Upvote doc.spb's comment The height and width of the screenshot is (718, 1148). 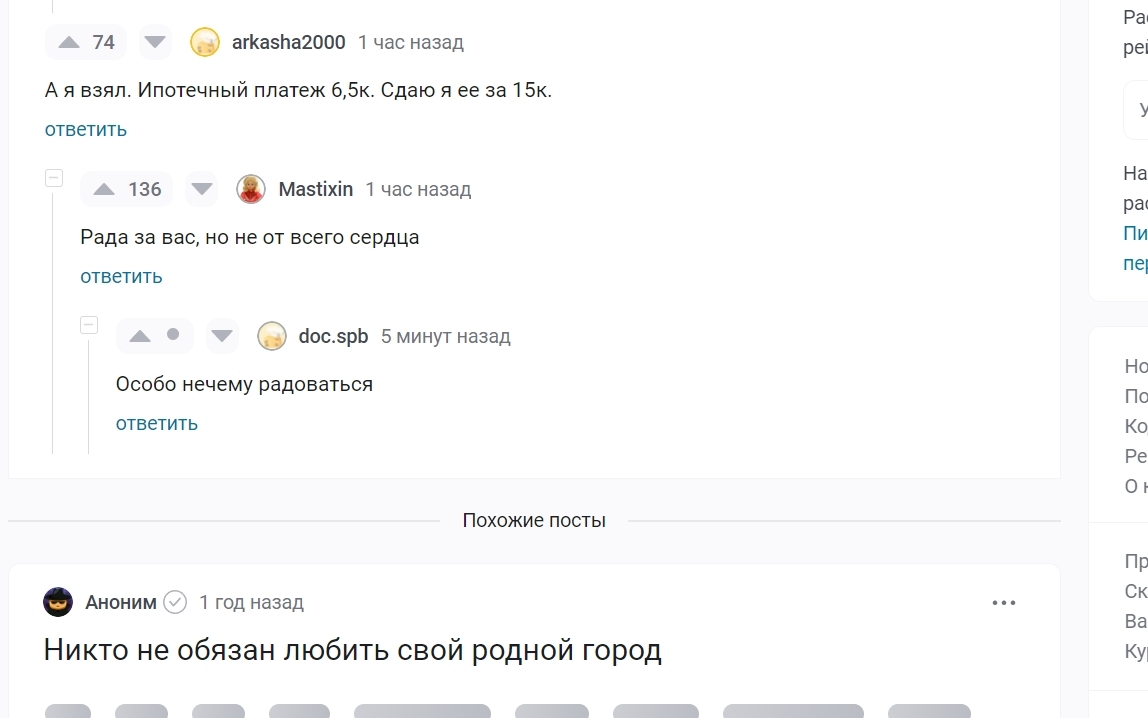pyautogui.click(x=140, y=336)
